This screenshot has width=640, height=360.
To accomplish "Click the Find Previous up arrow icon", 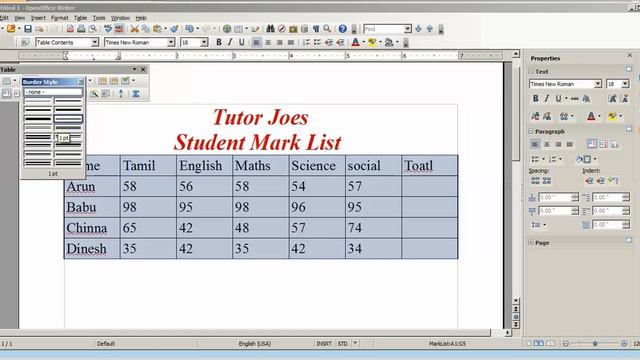I will (430, 29).
